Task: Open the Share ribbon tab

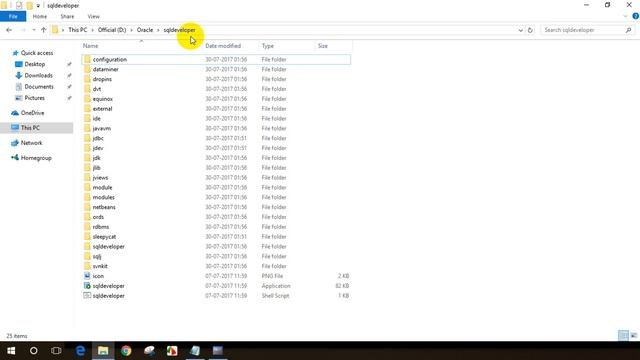Action: (x=67, y=16)
